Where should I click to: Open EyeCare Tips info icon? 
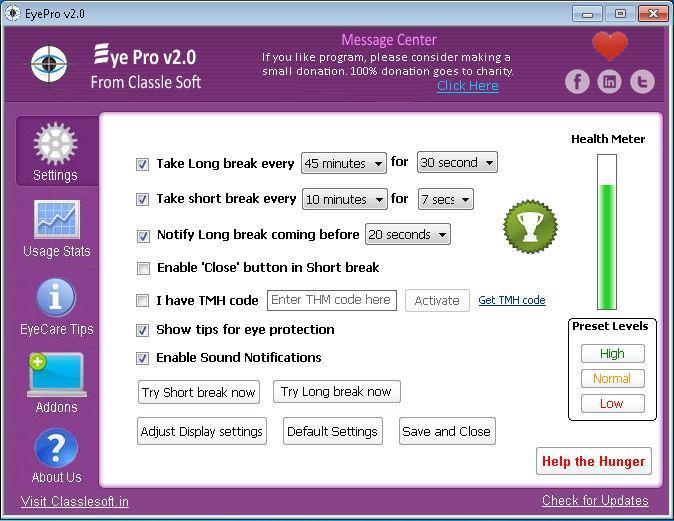coord(56,297)
